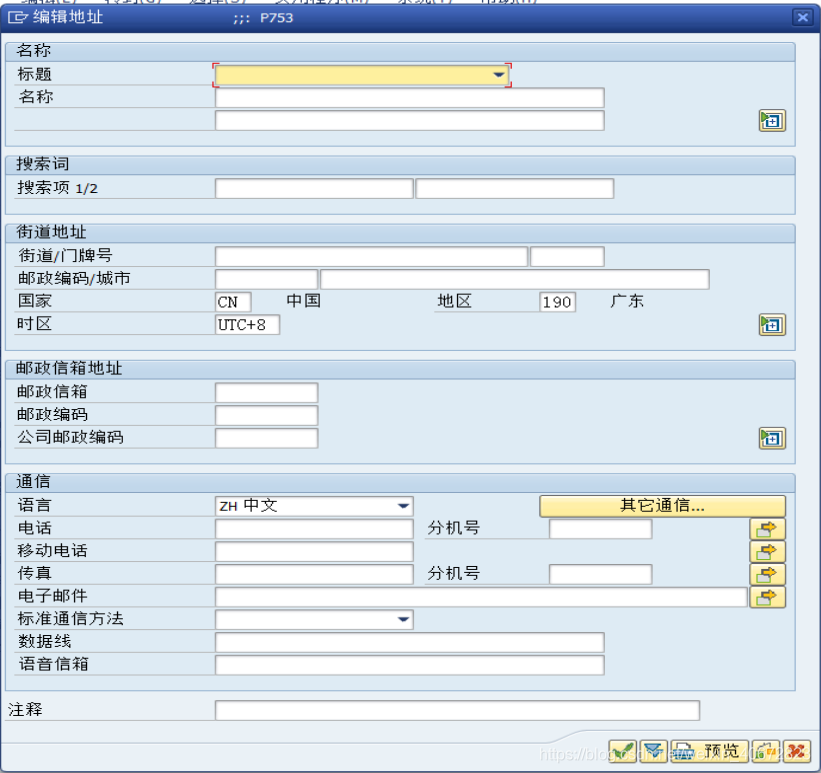The height and width of the screenshot is (773, 821).
Task: Open the 标准通信方法 dropdown
Action: pyautogui.click(x=403, y=620)
